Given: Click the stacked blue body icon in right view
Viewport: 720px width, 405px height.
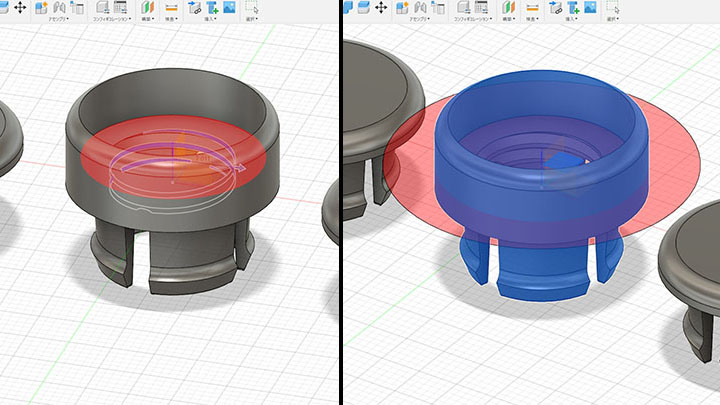Looking at the screenshot, I should pos(364,7).
